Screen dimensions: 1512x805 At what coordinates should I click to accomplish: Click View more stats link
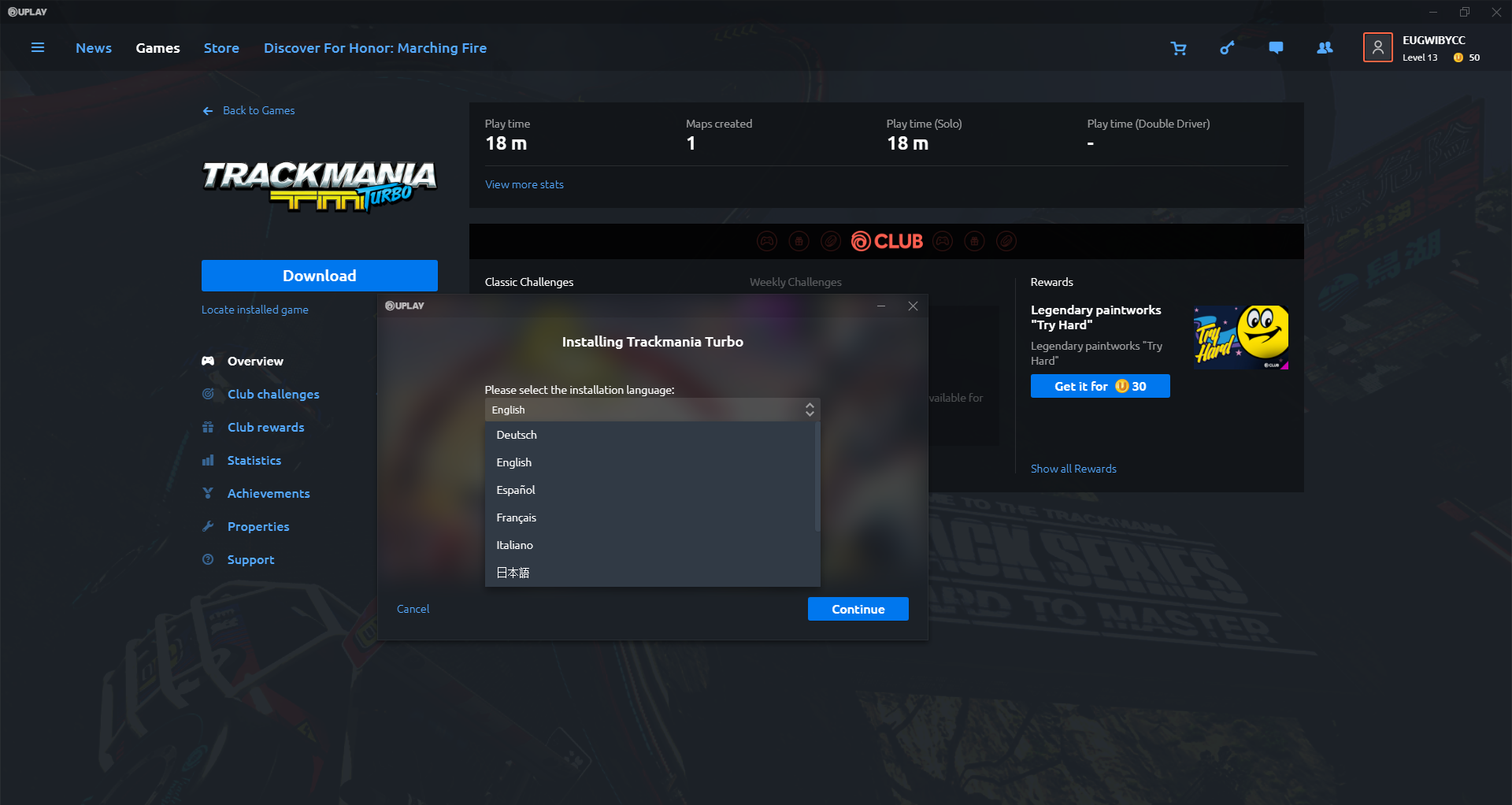pyautogui.click(x=524, y=184)
